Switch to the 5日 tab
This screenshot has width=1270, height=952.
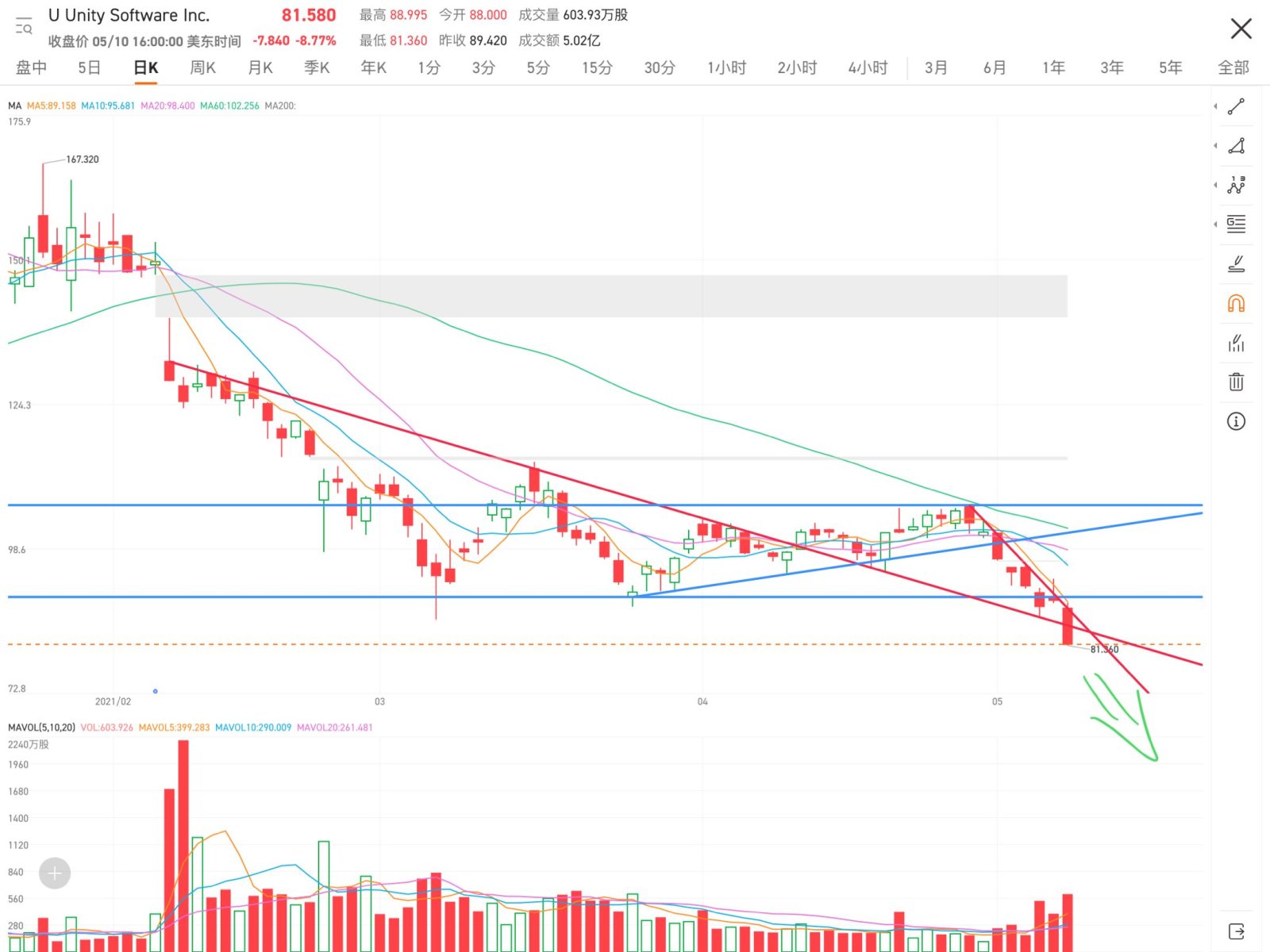89,68
